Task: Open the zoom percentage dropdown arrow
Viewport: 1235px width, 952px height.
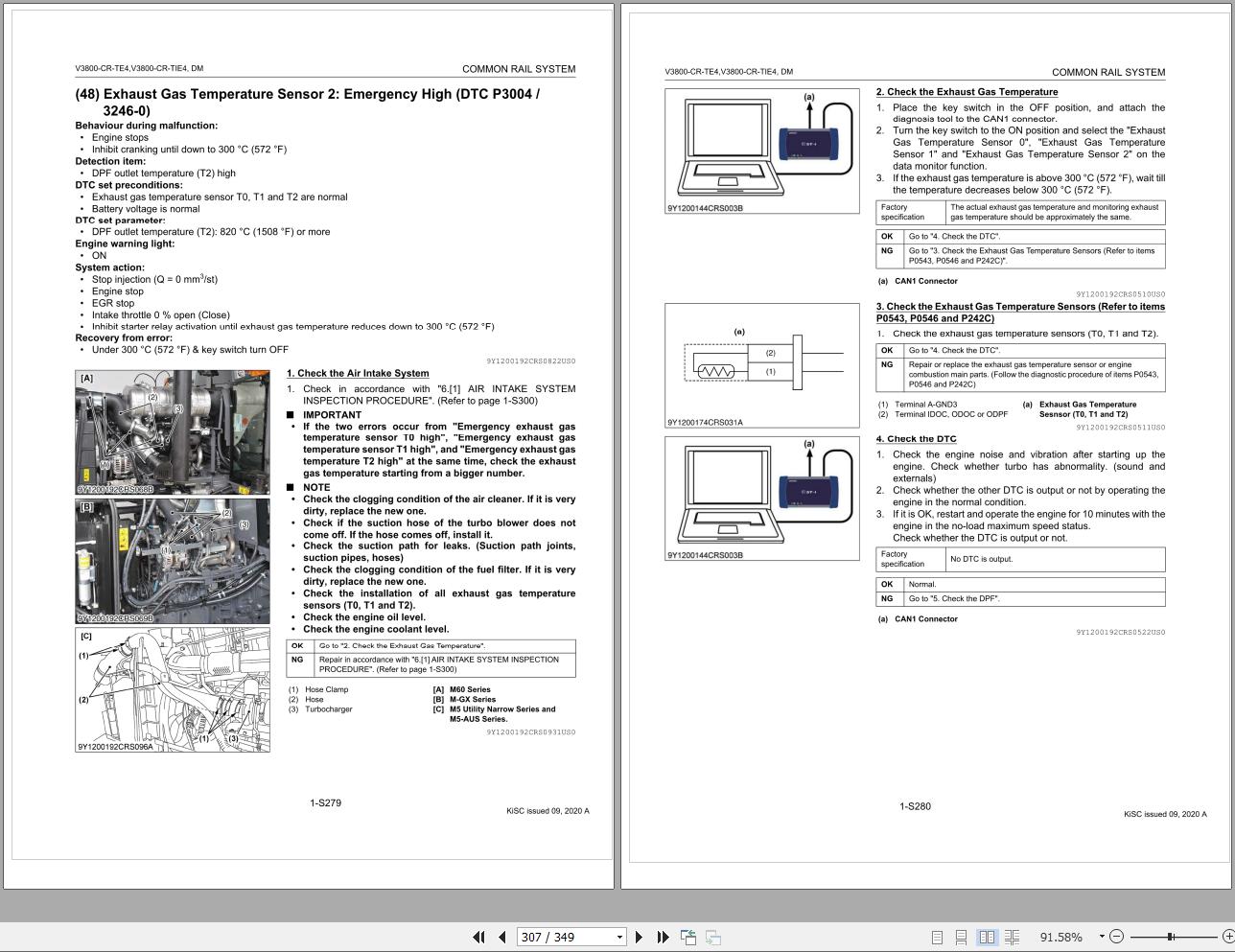Action: point(1101,937)
